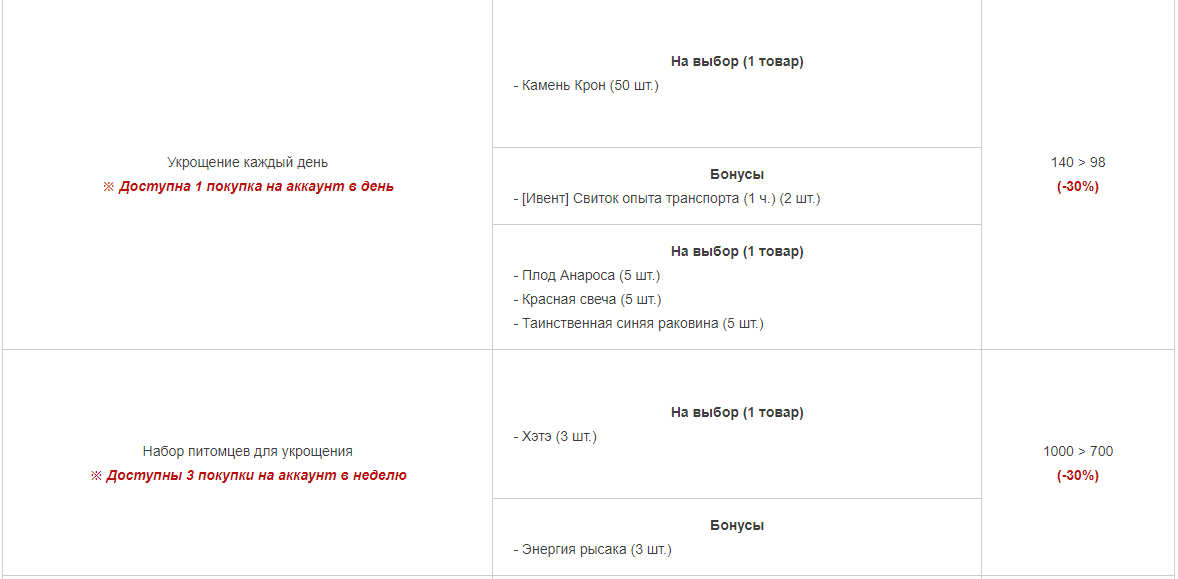The image size is (1178, 579).
Task: Click the 'Бонусы' heading above Энергия рысака
Action: (737, 525)
